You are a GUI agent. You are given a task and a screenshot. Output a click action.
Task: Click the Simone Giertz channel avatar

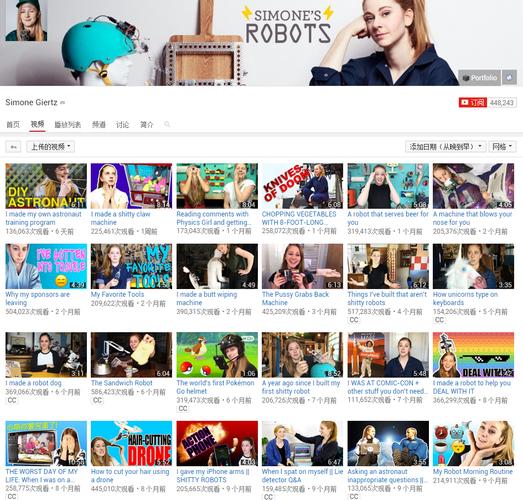26,20
